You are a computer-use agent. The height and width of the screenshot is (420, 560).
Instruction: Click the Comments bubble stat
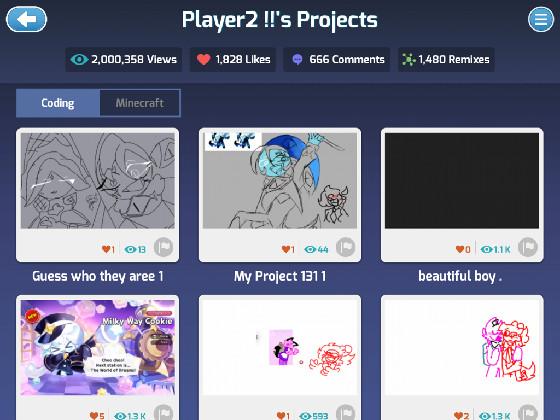coord(336,59)
